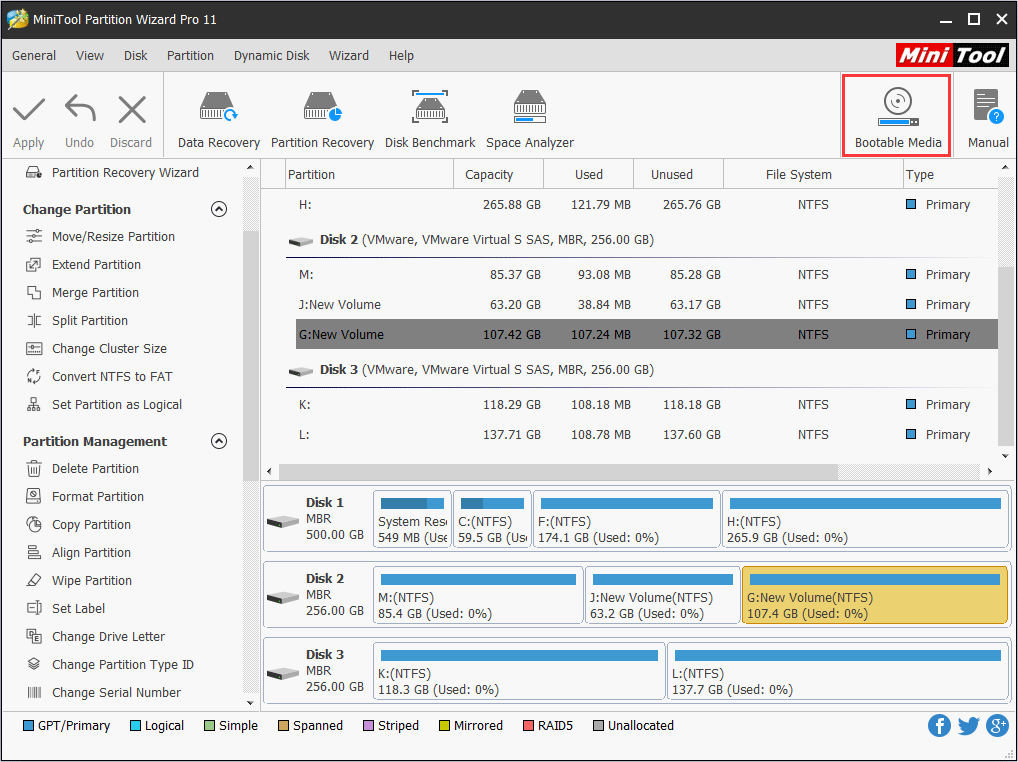1018x762 pixels.
Task: Click Align Partition icon
Action: coord(34,552)
